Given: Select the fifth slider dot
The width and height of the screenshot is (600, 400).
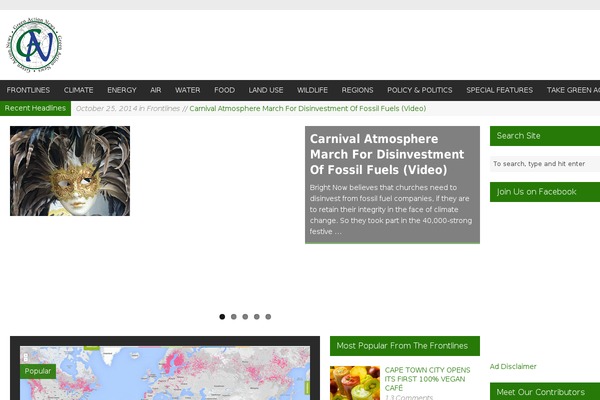Looking at the screenshot, I should (x=268, y=317).
